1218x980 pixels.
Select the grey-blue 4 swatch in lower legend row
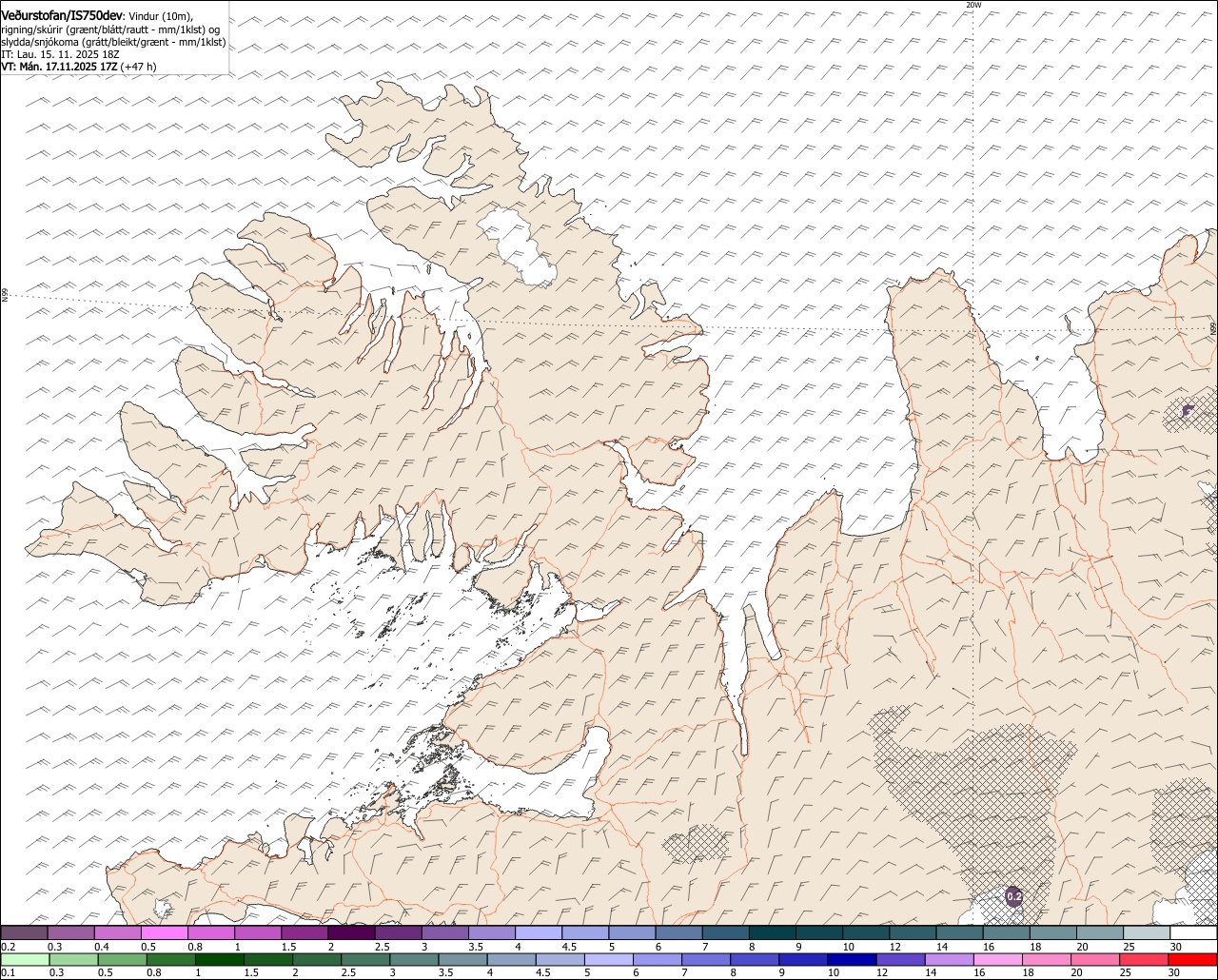[x=512, y=959]
